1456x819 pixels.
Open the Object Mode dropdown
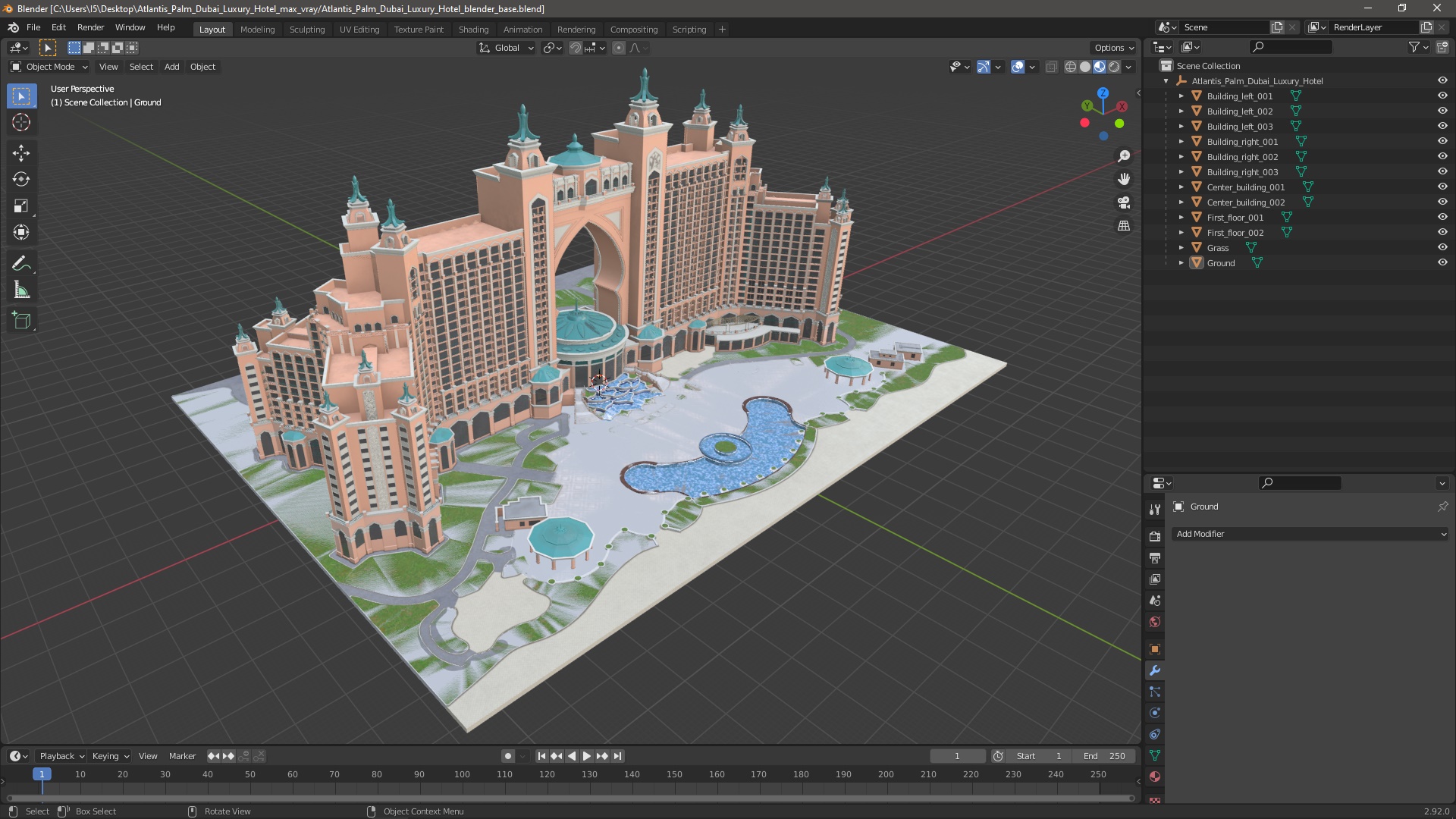coord(49,67)
